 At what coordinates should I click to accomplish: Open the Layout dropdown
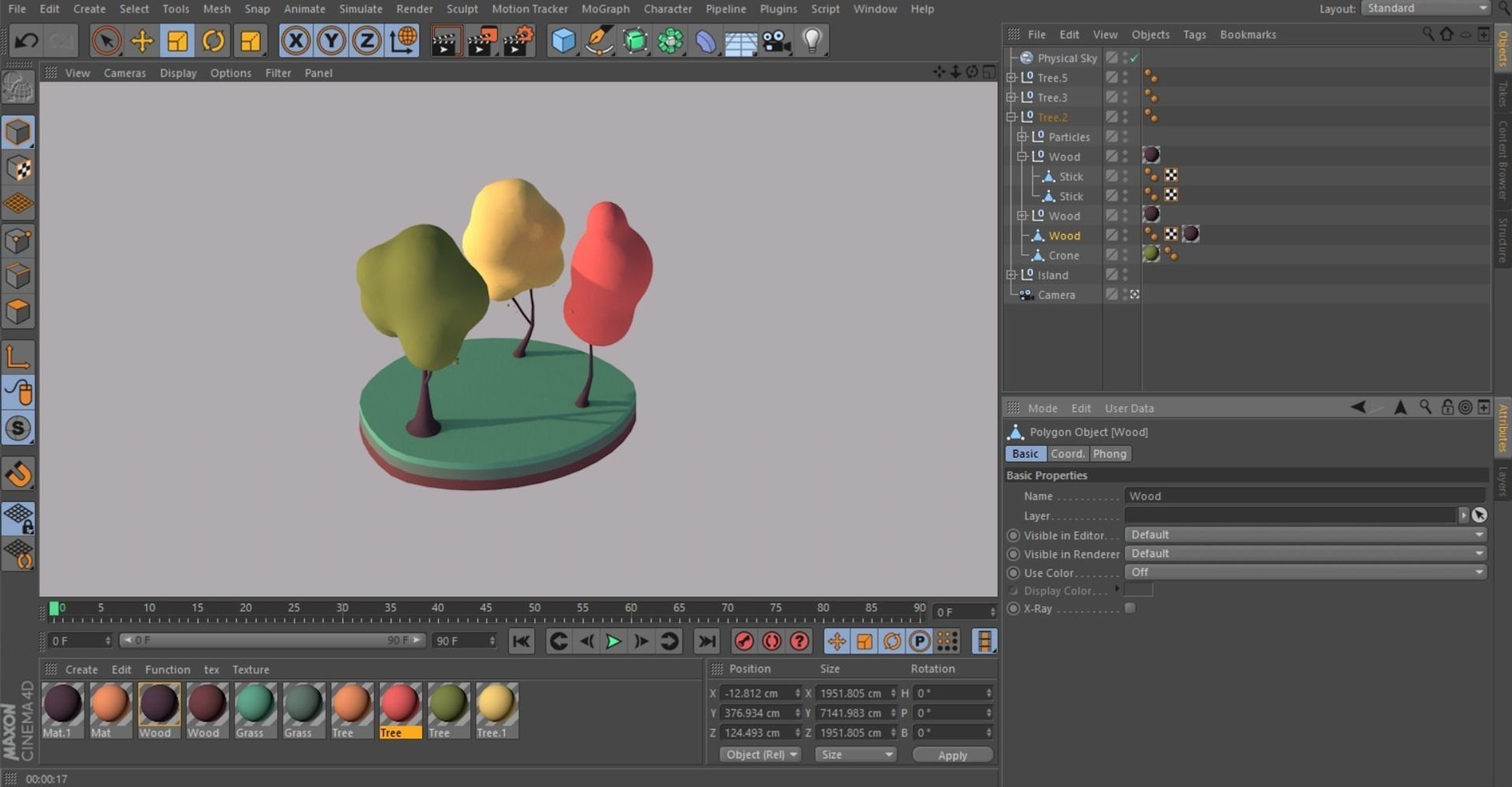tap(1425, 8)
